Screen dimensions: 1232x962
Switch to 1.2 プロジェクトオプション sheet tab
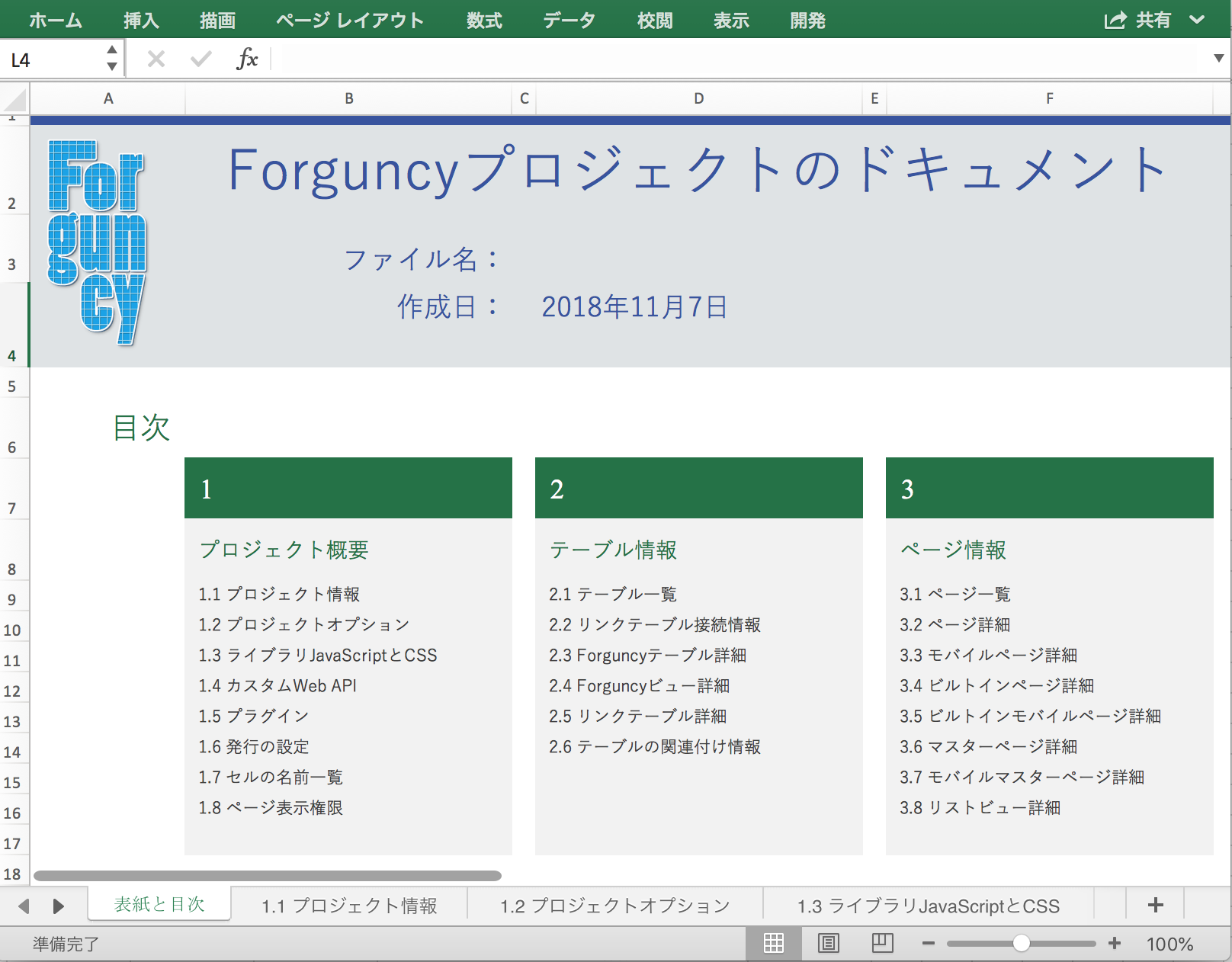click(x=615, y=906)
